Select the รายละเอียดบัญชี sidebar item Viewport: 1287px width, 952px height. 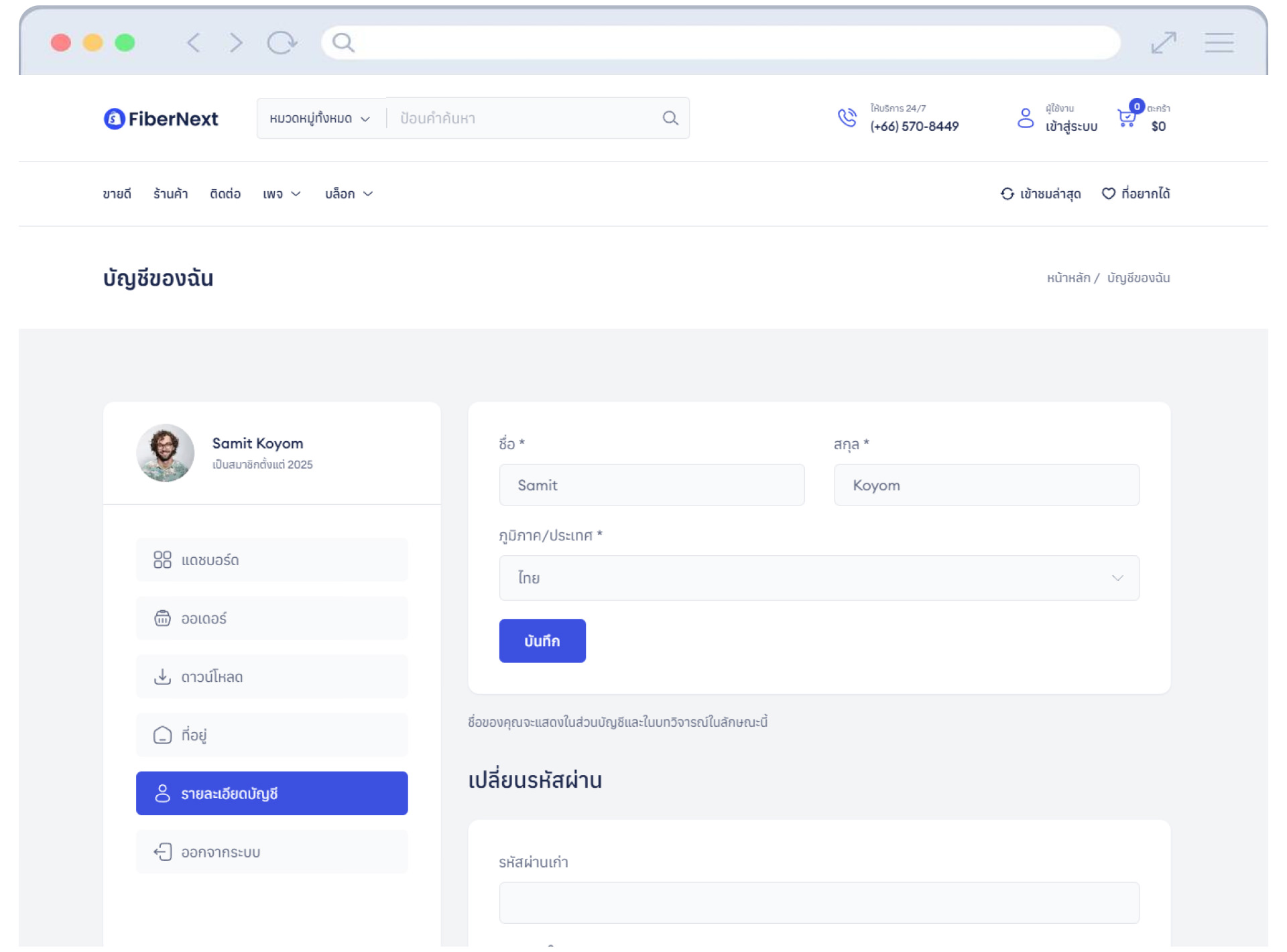(x=271, y=793)
